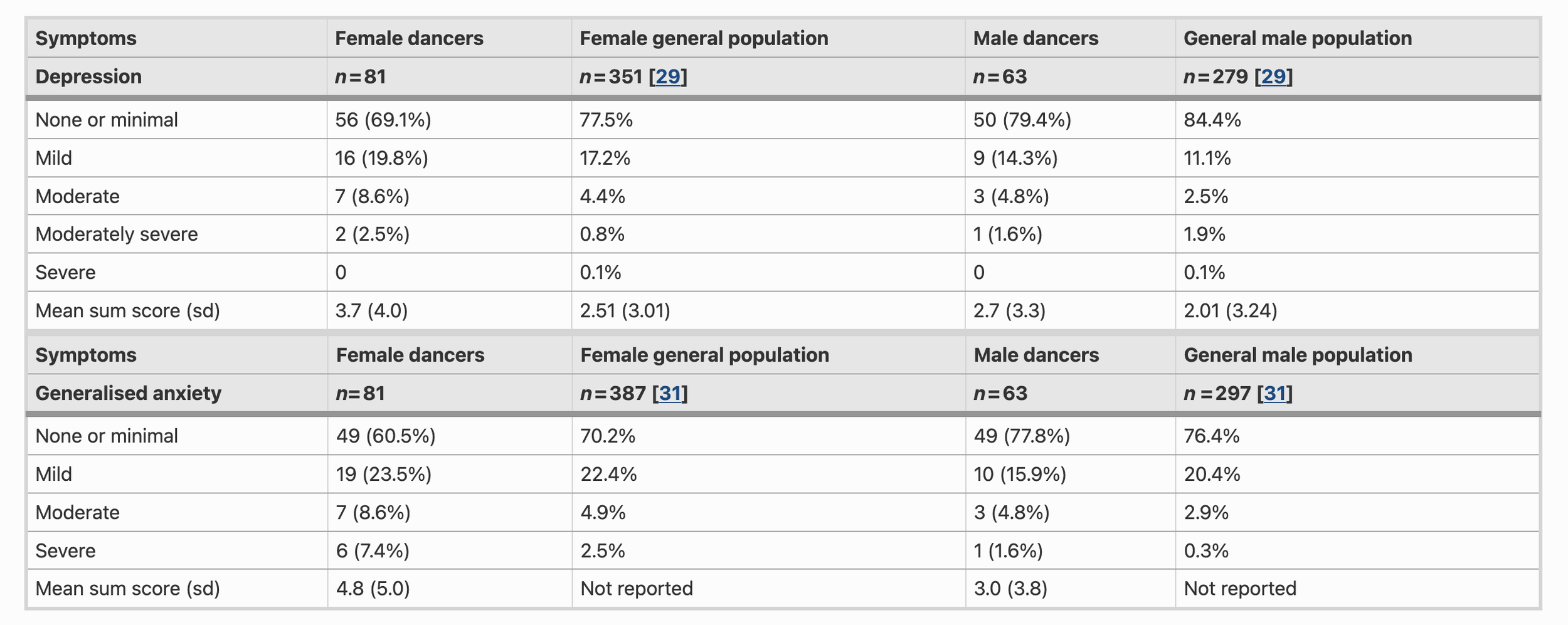
Task: Select the 2.01 (3.24) cell
Action: pyautogui.click(x=1230, y=310)
